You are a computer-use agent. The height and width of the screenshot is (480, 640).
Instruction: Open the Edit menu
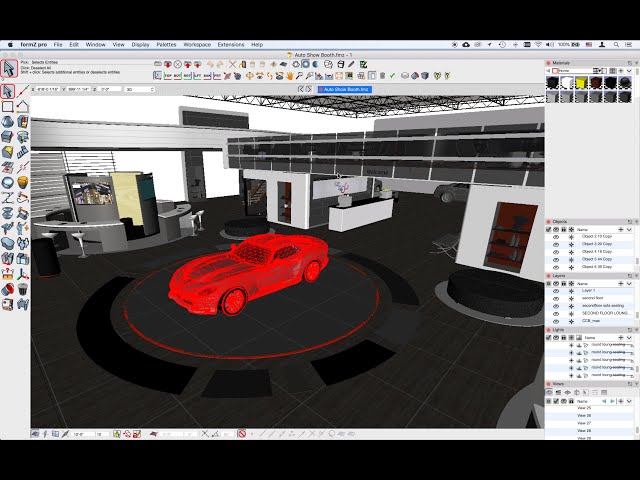(74, 44)
